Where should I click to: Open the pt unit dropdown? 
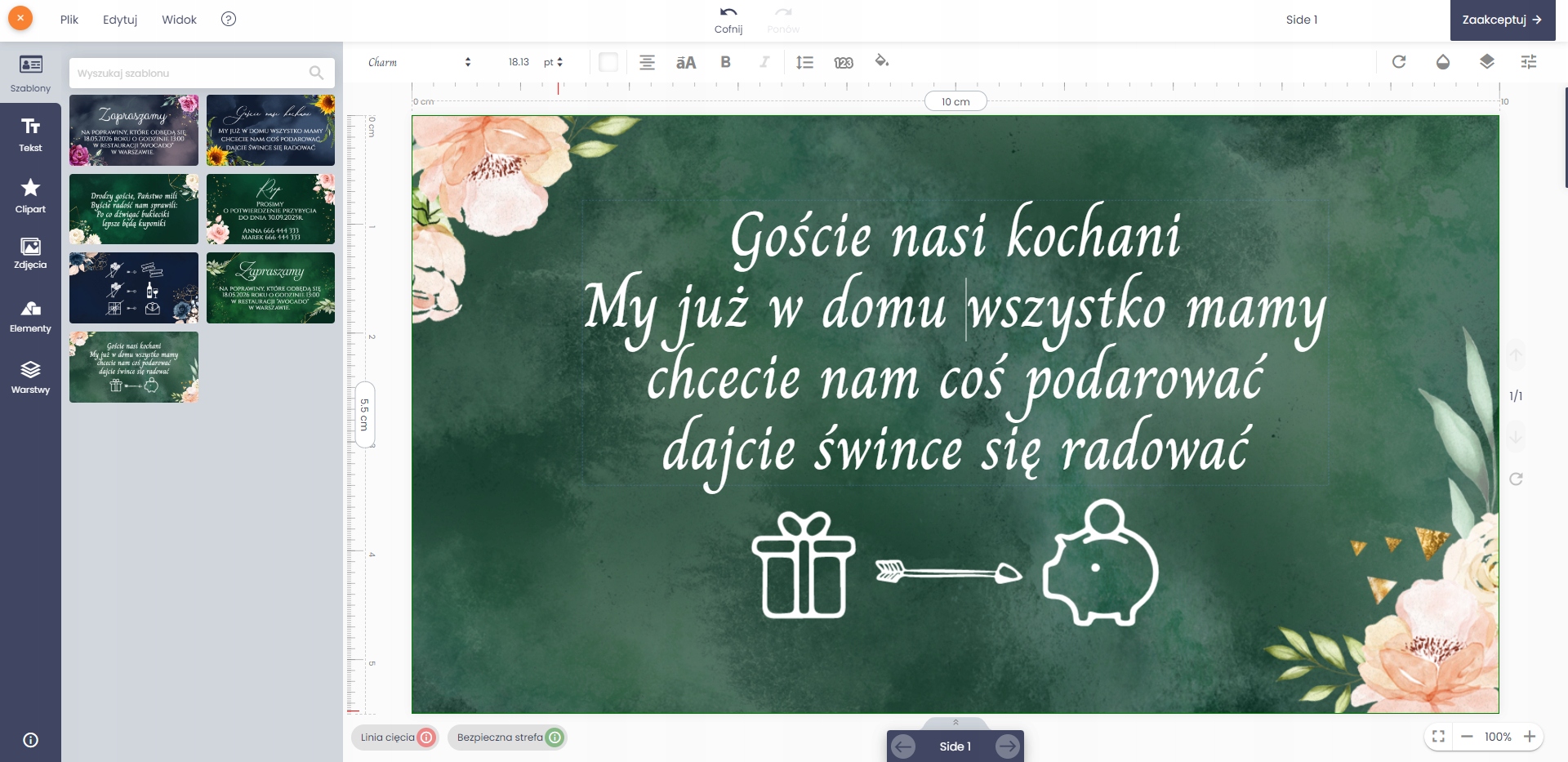[554, 62]
